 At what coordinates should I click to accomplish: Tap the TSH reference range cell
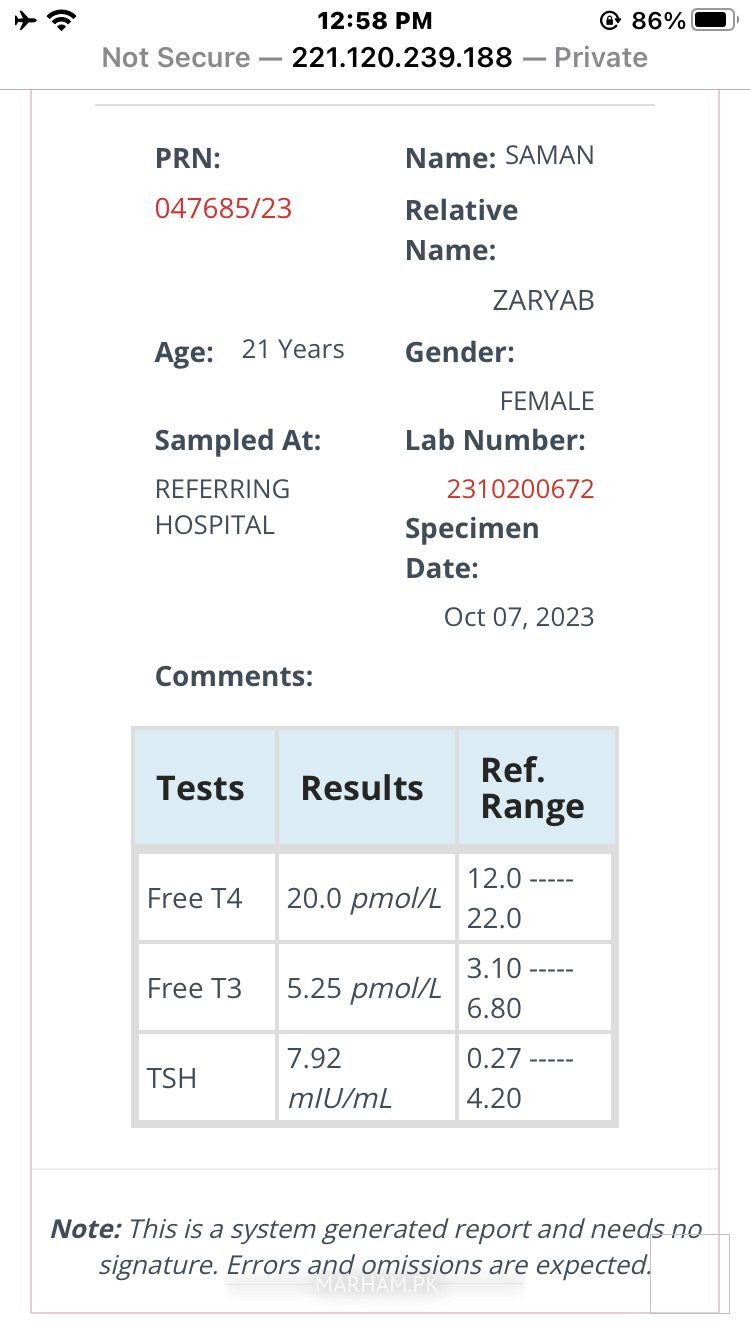(536, 1078)
